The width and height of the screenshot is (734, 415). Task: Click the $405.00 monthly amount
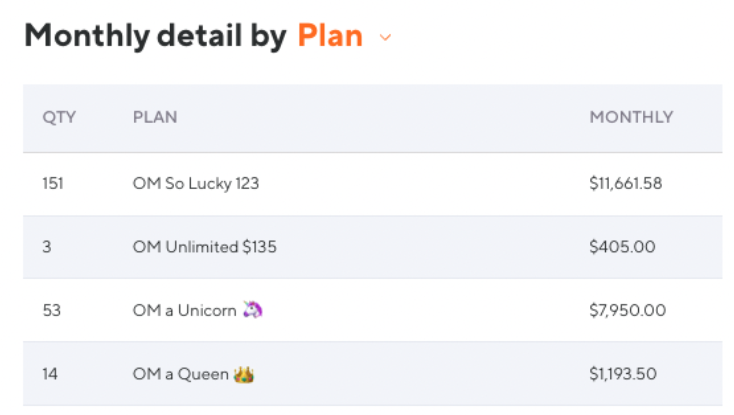click(622, 246)
